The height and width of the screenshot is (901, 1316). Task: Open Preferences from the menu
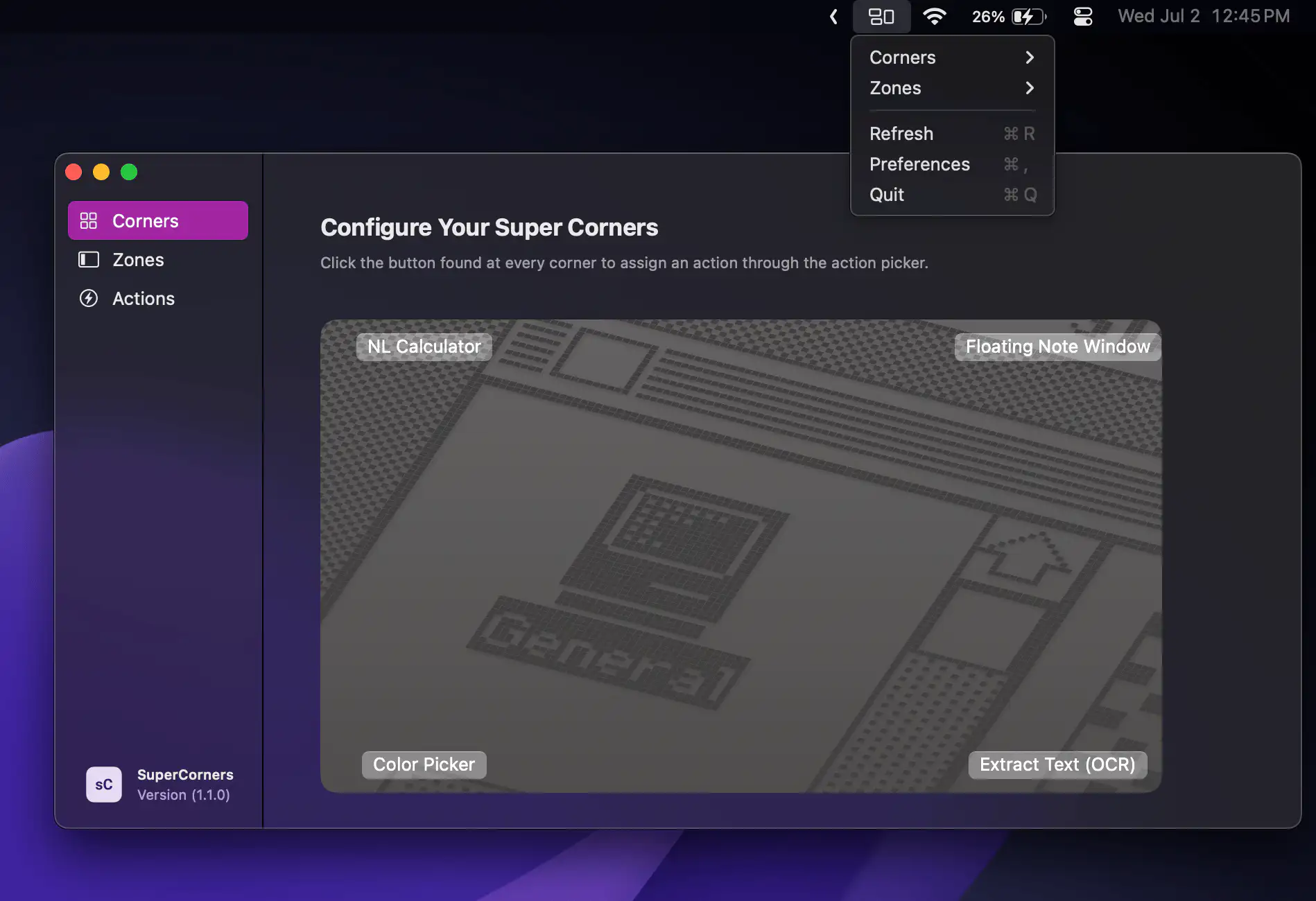pos(952,164)
